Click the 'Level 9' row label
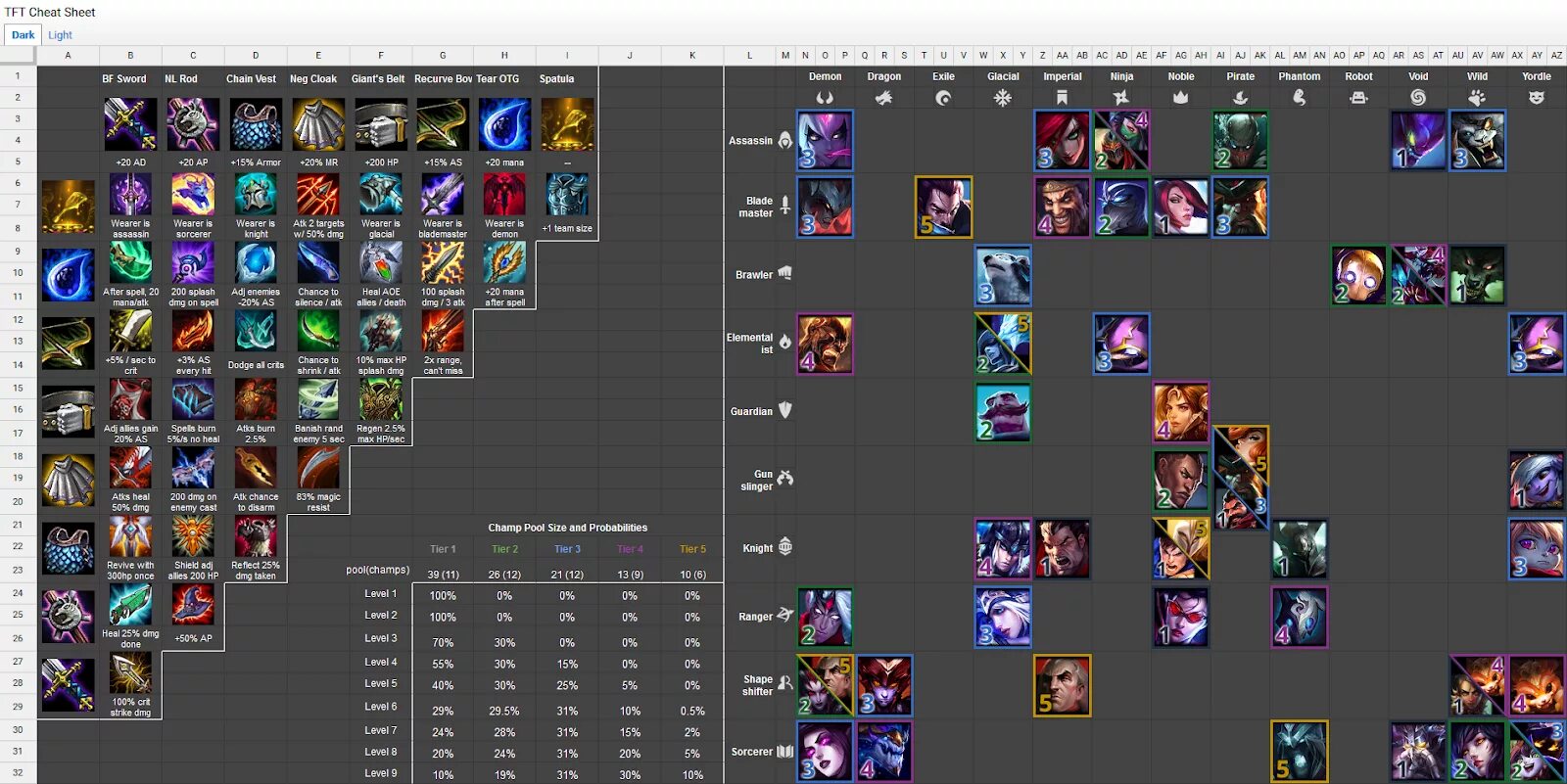This screenshot has width=1567, height=784. 381,773
